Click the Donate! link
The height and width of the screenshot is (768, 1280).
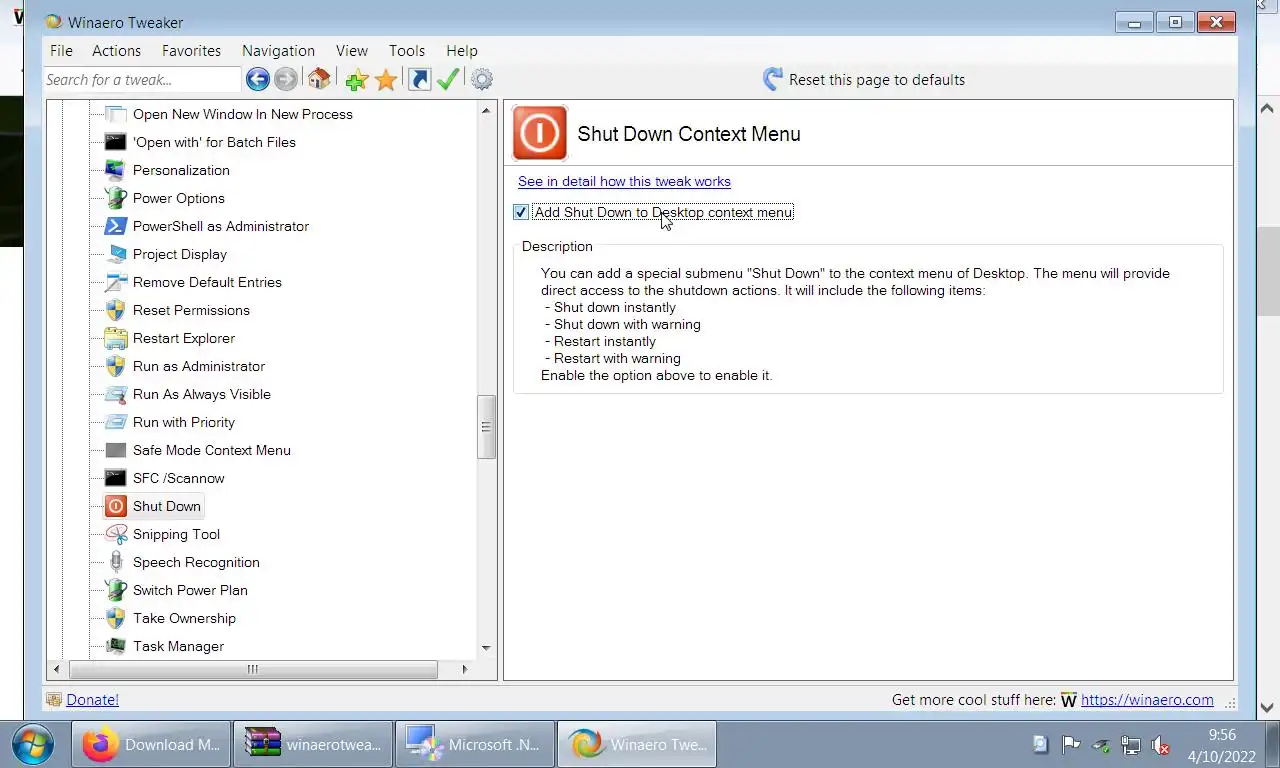(92, 700)
